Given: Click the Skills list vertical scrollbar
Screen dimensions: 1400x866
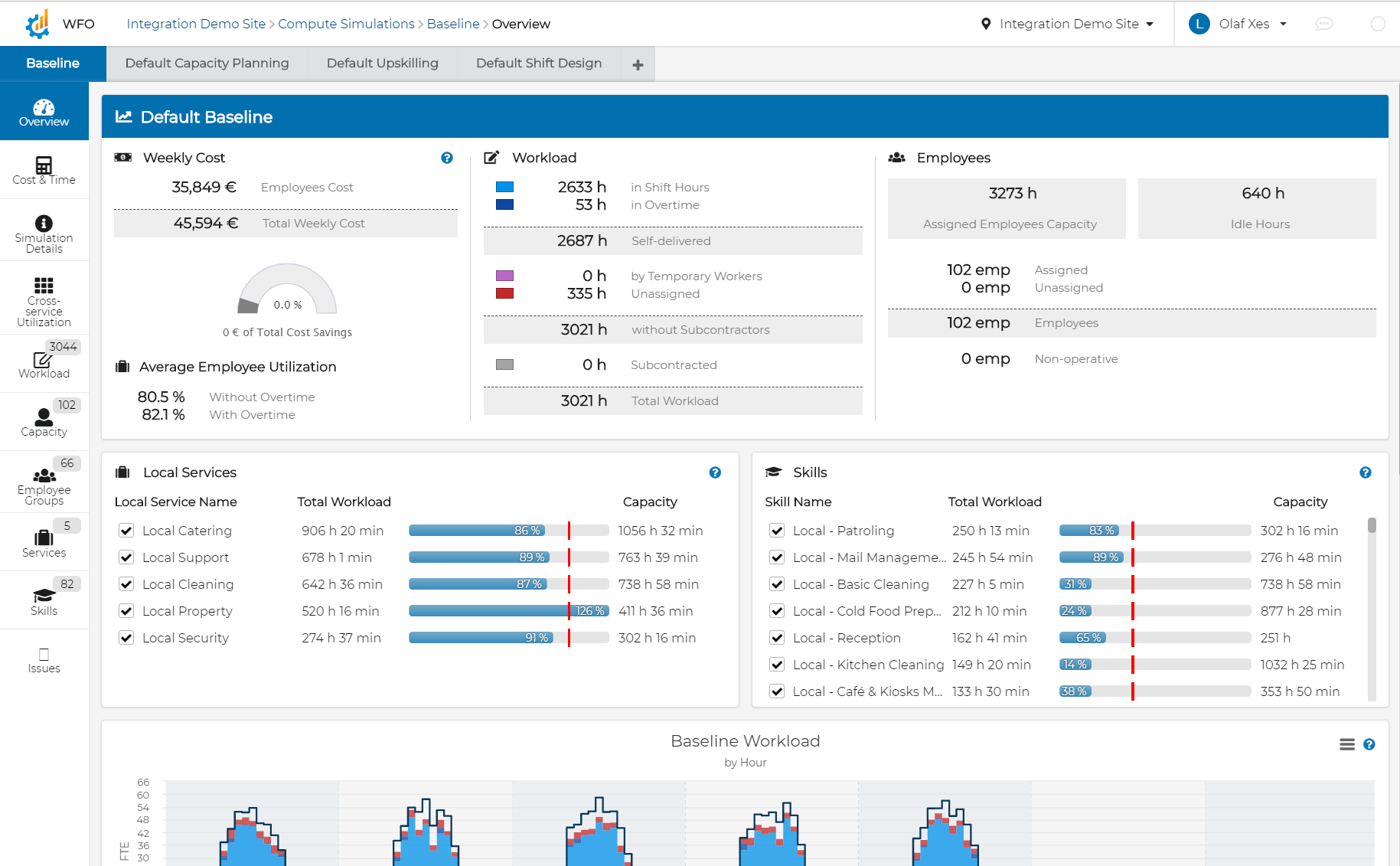Looking at the screenshot, I should click(1372, 526).
